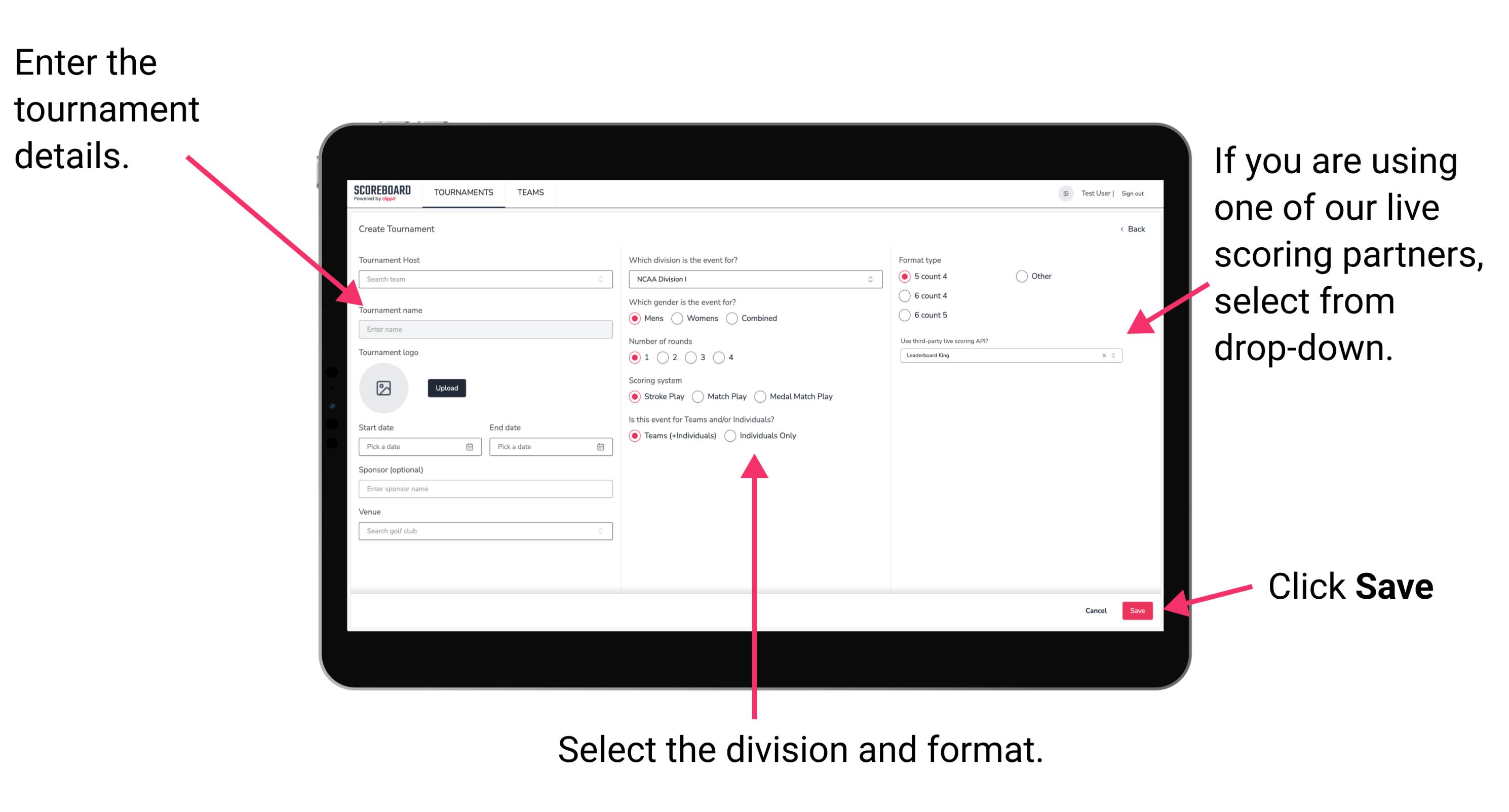Click the venue search dropdown icon
Screen dimensions: 1509x812
pos(600,531)
